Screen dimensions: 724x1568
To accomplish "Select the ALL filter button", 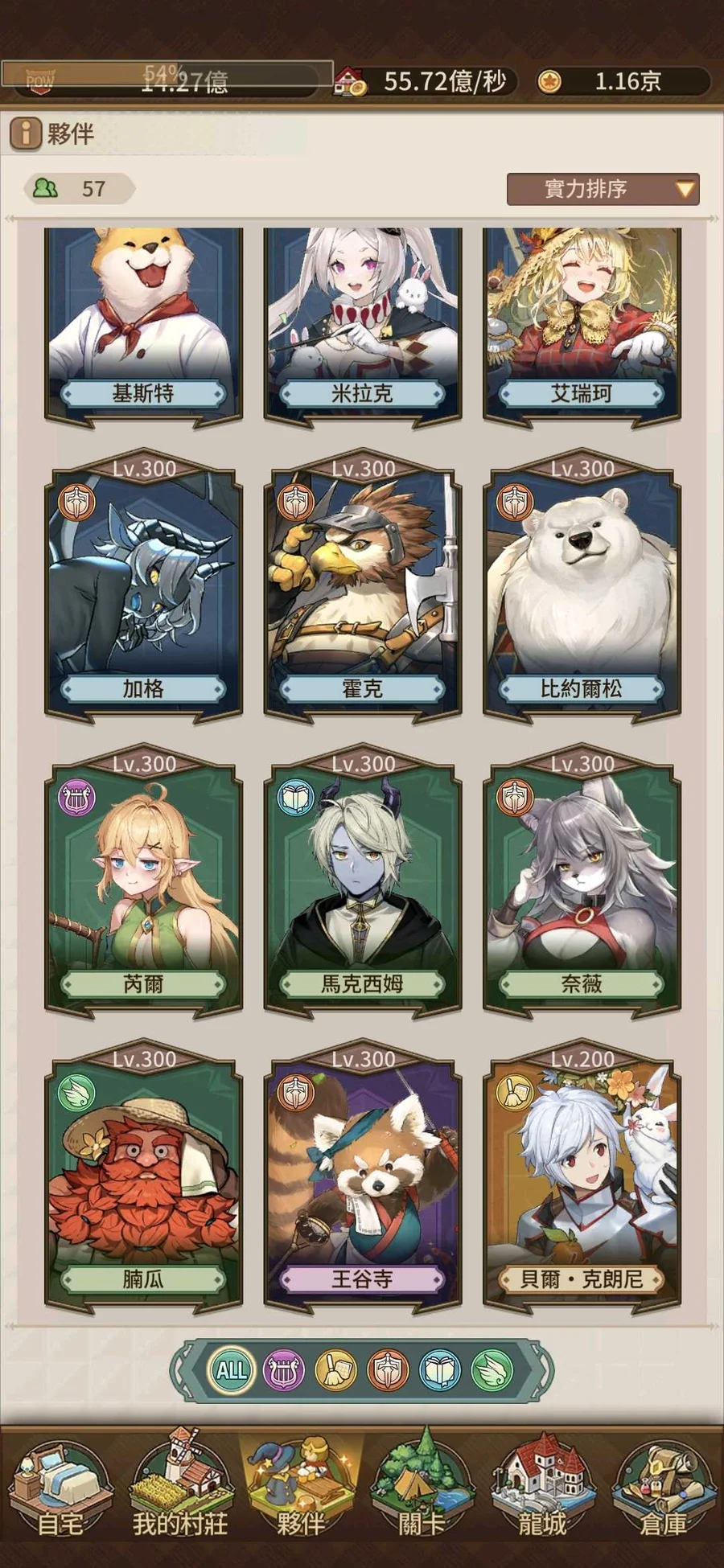I will click(x=232, y=1369).
